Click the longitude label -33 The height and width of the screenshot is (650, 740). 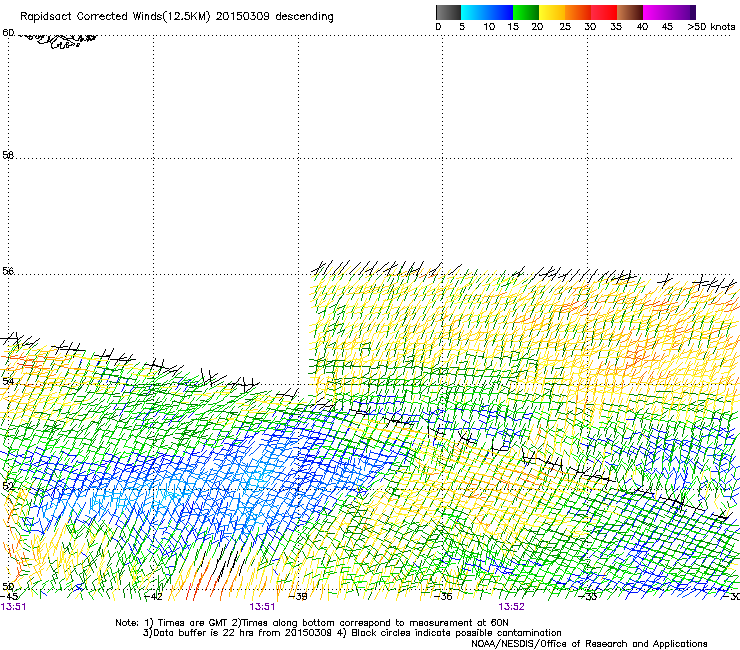[x=588, y=596]
